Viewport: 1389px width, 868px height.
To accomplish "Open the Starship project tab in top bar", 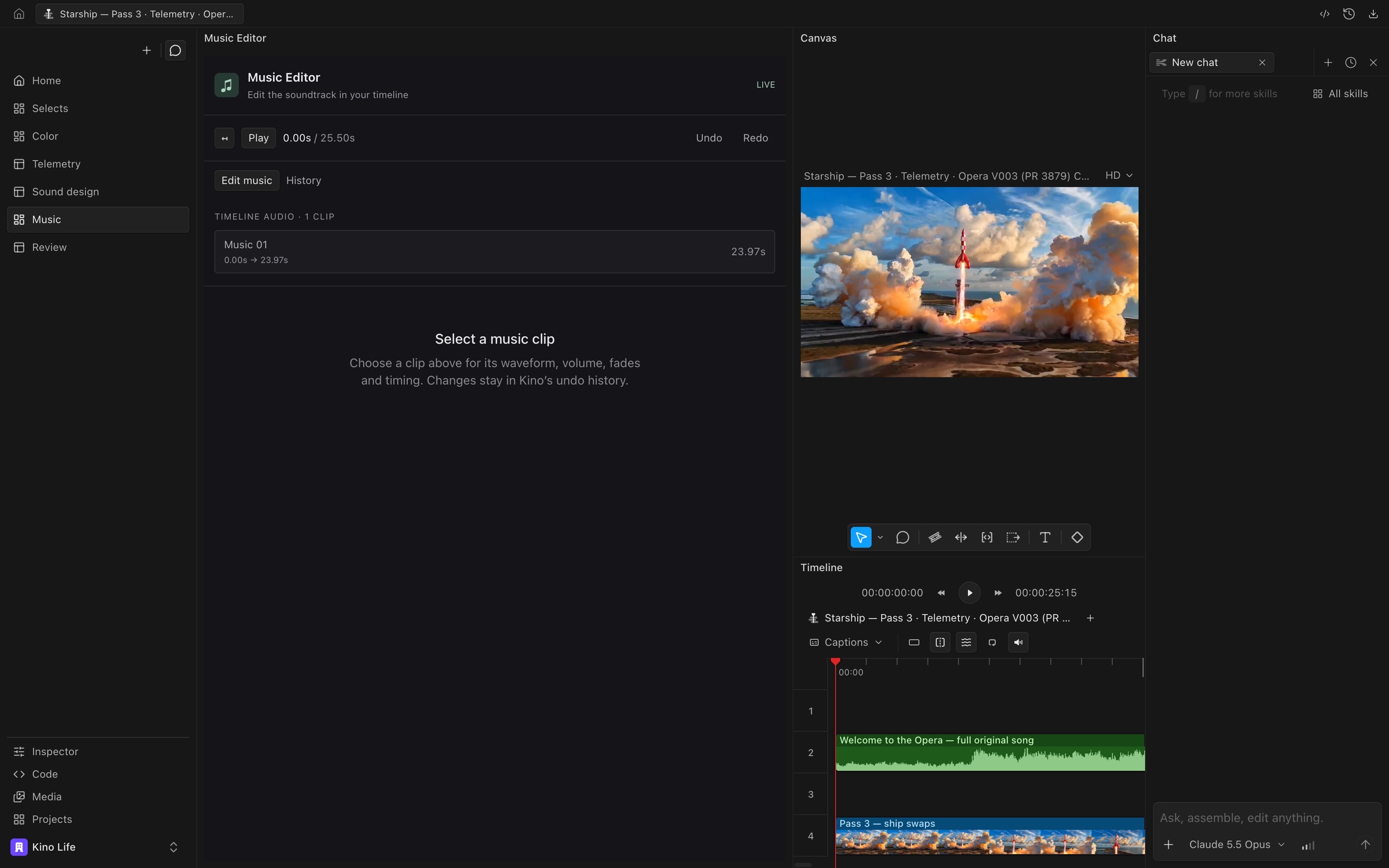I will [x=139, y=14].
